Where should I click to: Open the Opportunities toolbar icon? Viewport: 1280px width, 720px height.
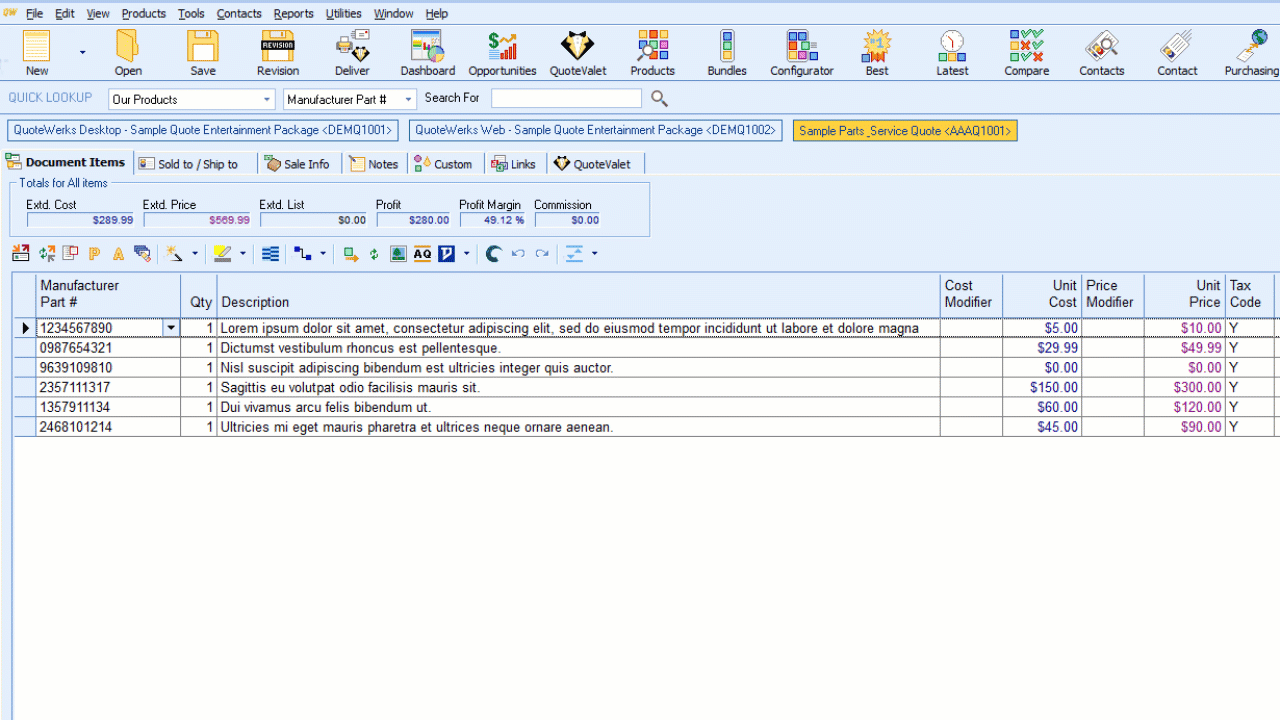click(x=502, y=53)
